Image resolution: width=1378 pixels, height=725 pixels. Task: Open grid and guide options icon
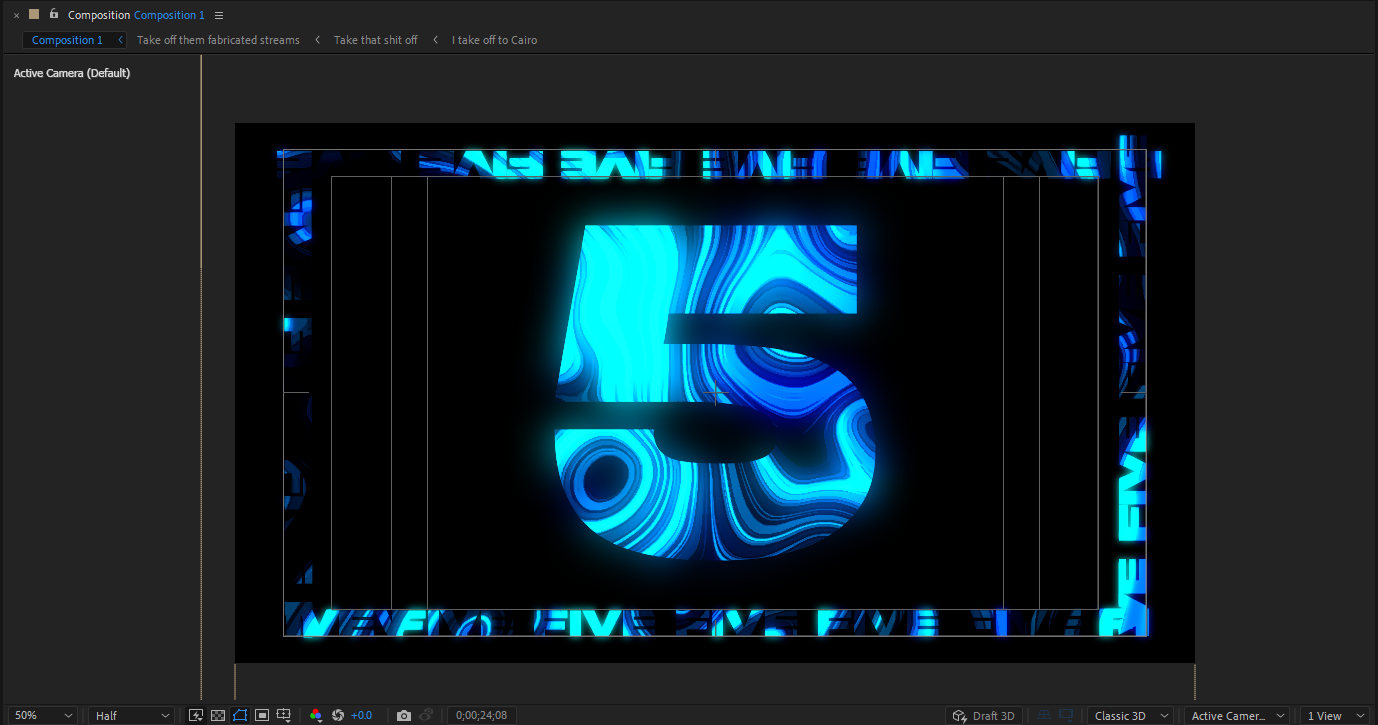point(284,715)
